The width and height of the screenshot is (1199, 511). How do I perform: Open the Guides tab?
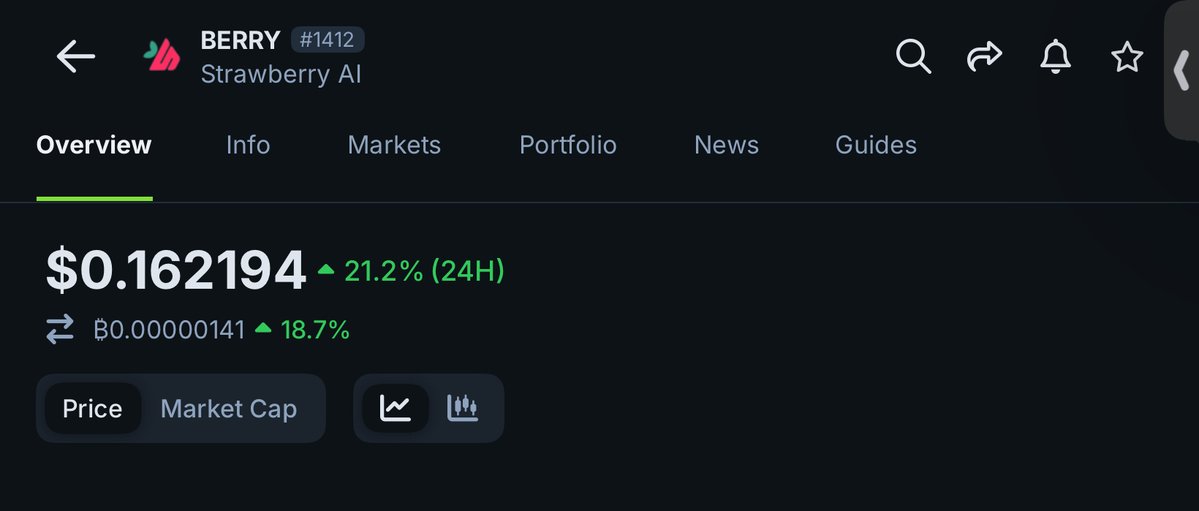point(876,145)
